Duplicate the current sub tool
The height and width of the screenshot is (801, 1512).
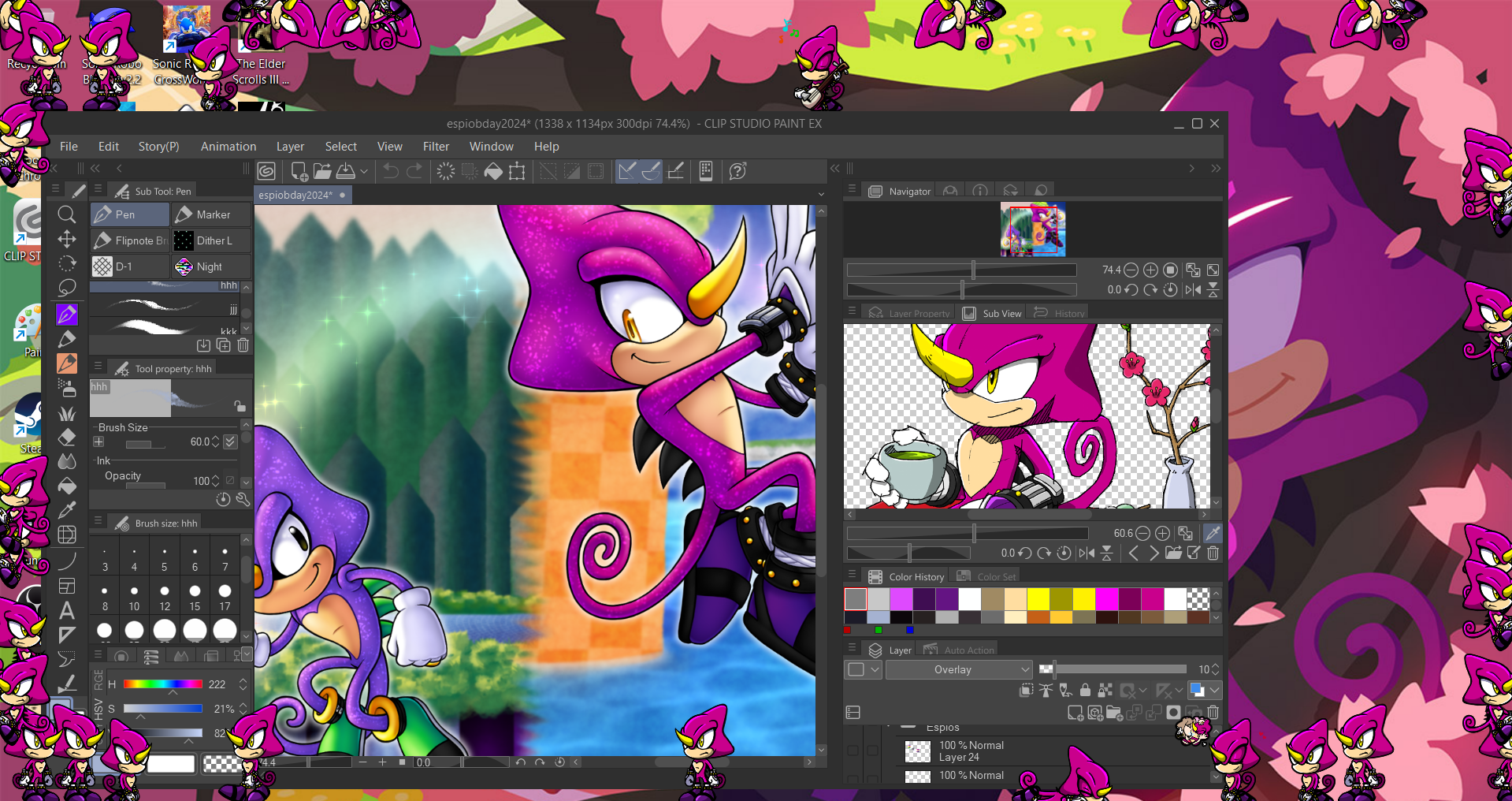tap(224, 345)
